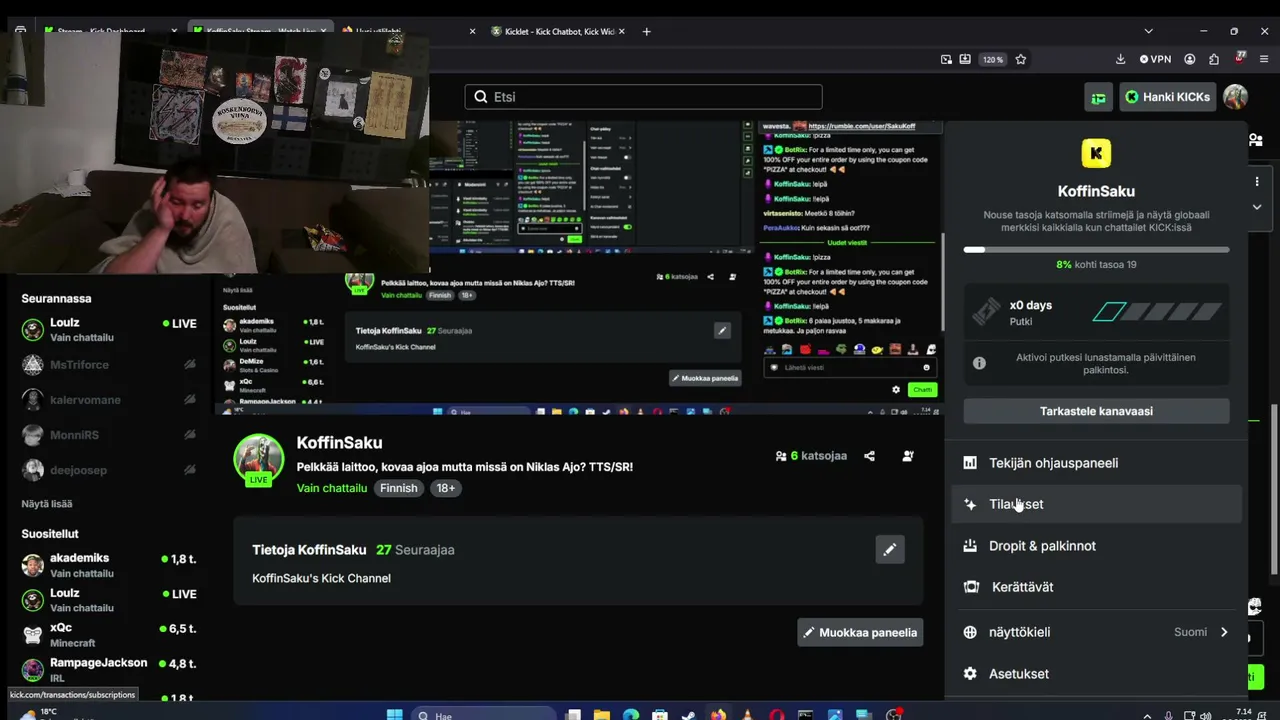Click the 18+ tag under stream title
Screen dimensions: 1280x720
pyautogui.click(x=446, y=488)
